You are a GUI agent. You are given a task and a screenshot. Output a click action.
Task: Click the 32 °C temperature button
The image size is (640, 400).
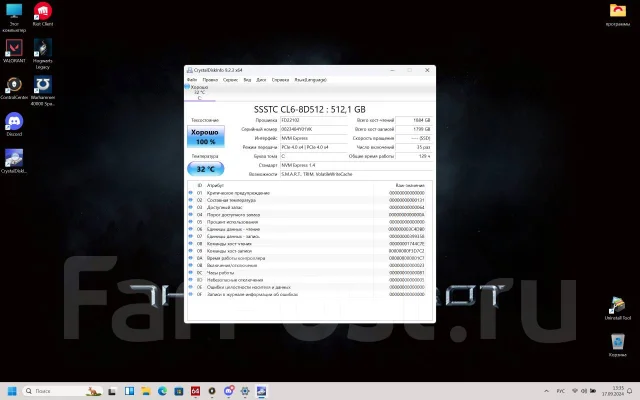tap(206, 169)
